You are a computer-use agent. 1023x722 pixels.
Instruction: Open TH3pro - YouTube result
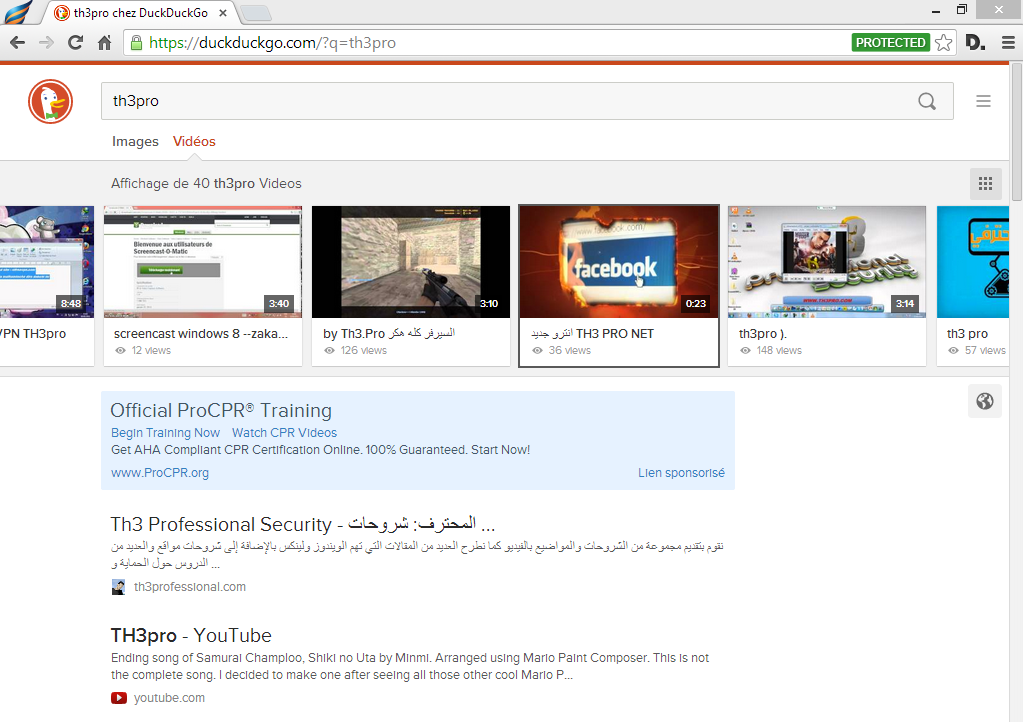(191, 635)
